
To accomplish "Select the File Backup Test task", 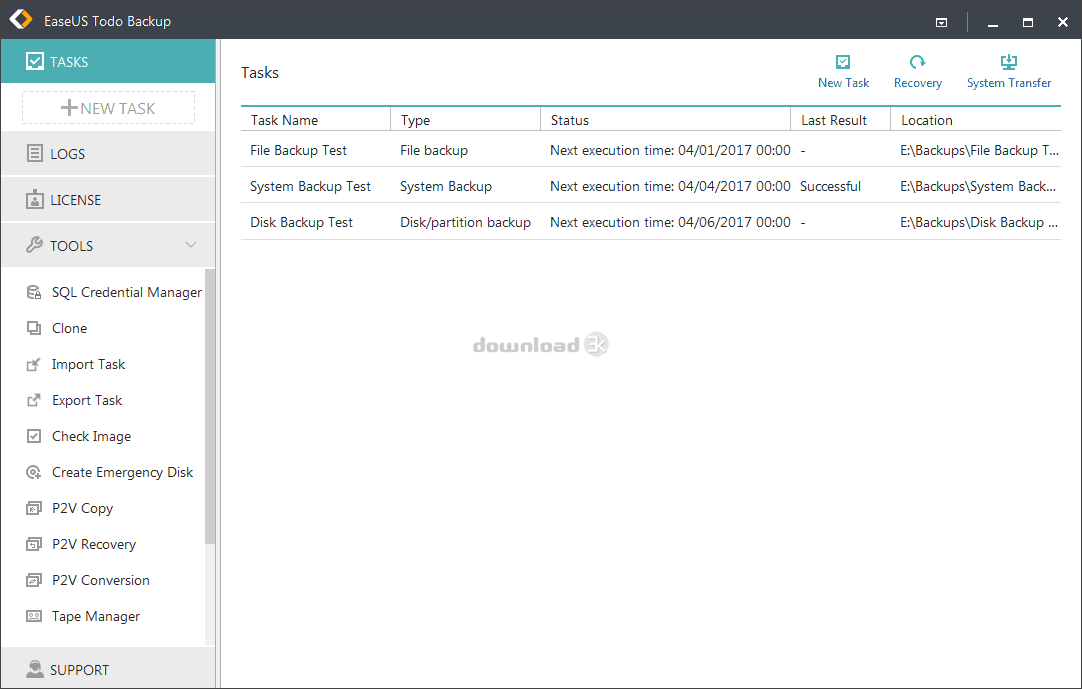I will 298,150.
